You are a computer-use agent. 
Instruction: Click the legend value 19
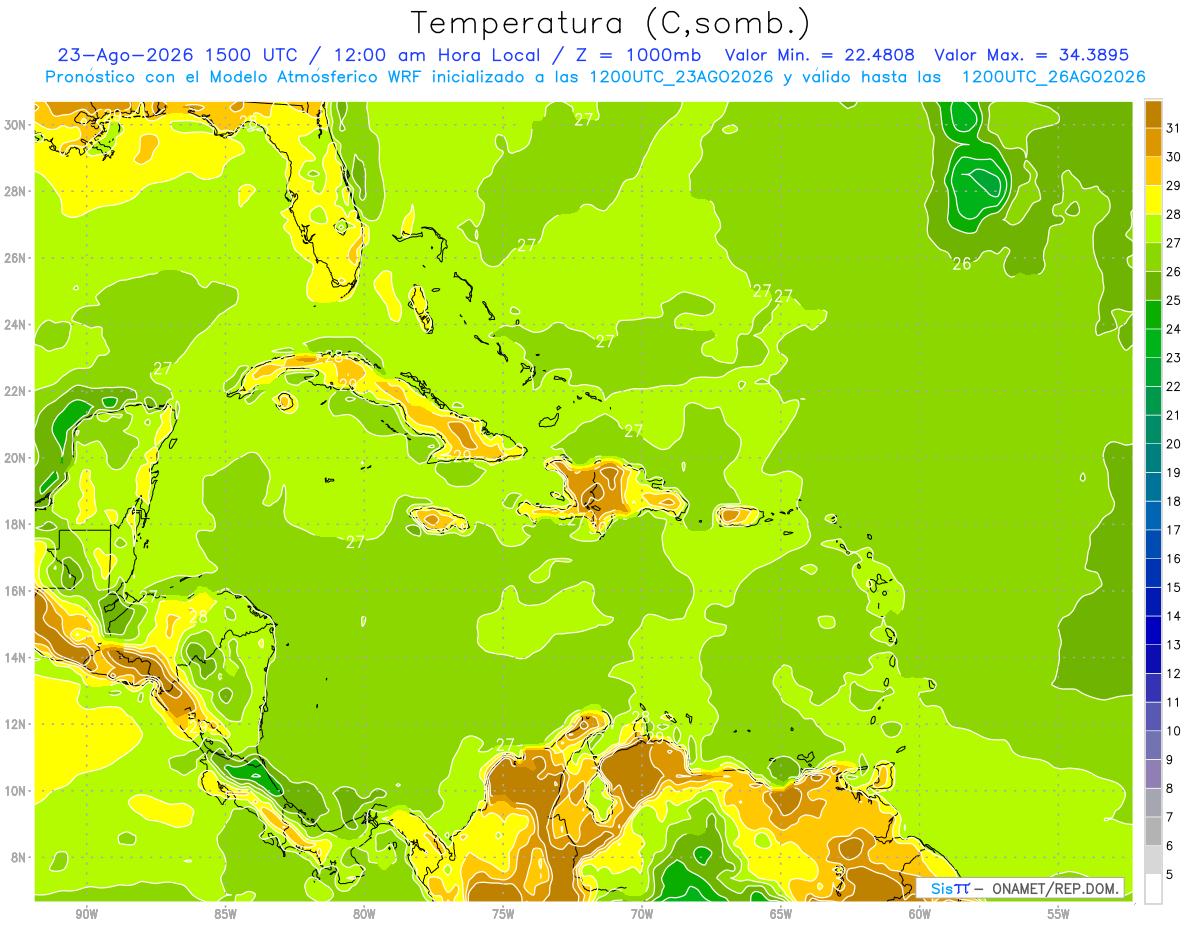click(x=1174, y=472)
